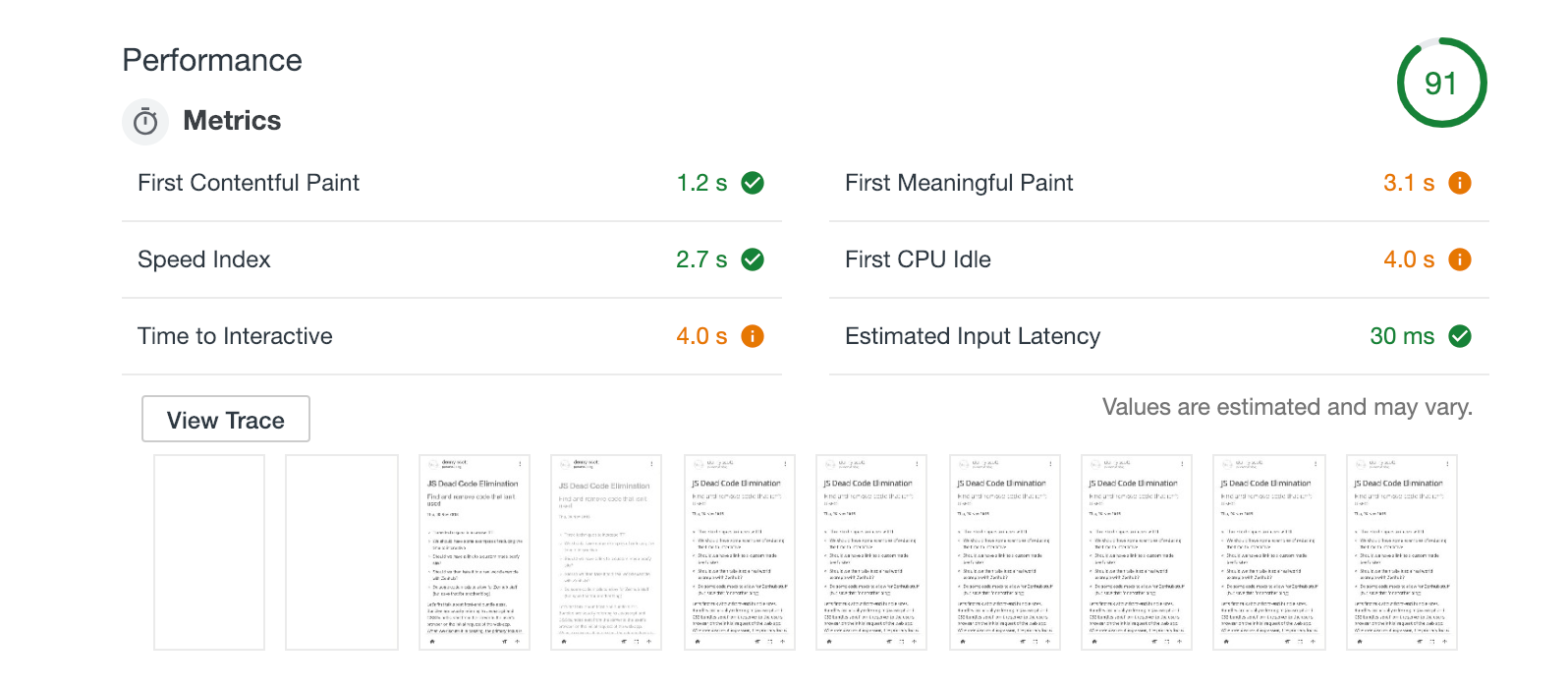
Task: Click the First CPU Idle value 4.0 s
Action: tap(1407, 259)
